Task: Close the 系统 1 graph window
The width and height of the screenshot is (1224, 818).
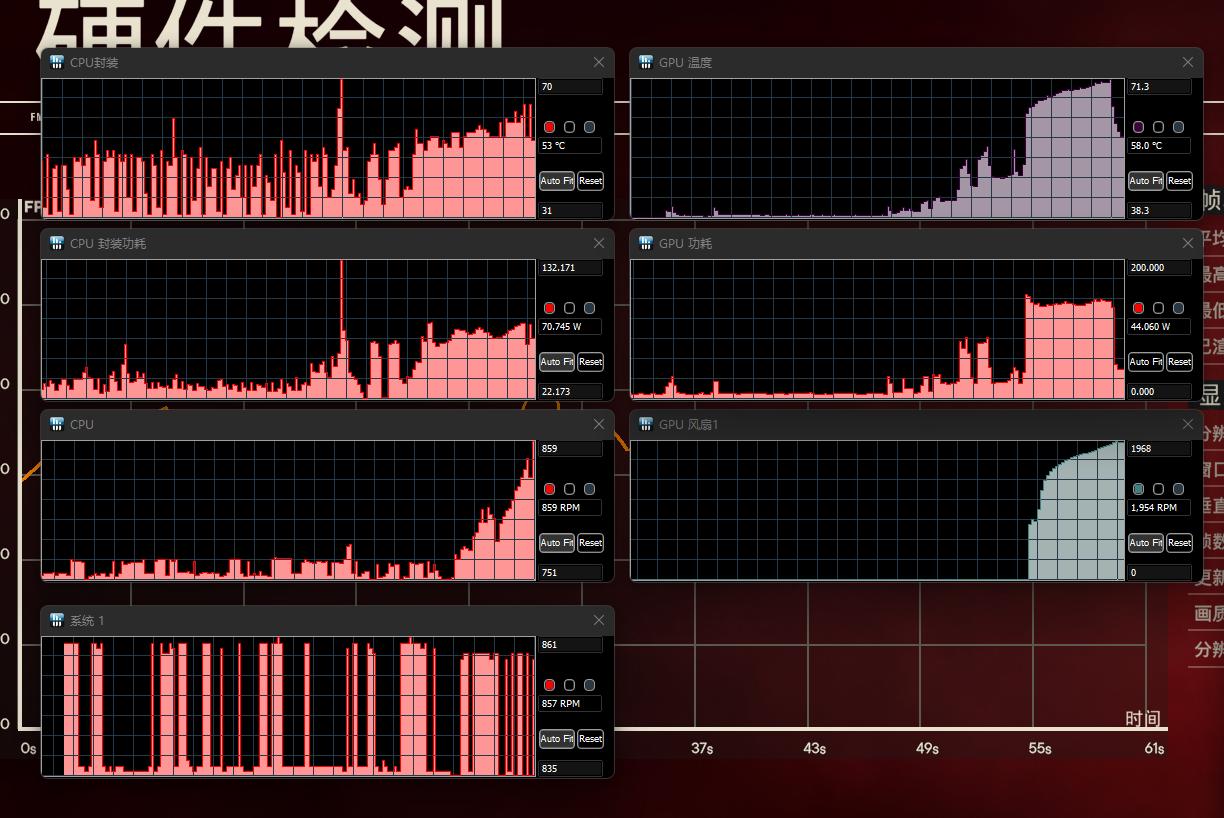Action: [598, 620]
